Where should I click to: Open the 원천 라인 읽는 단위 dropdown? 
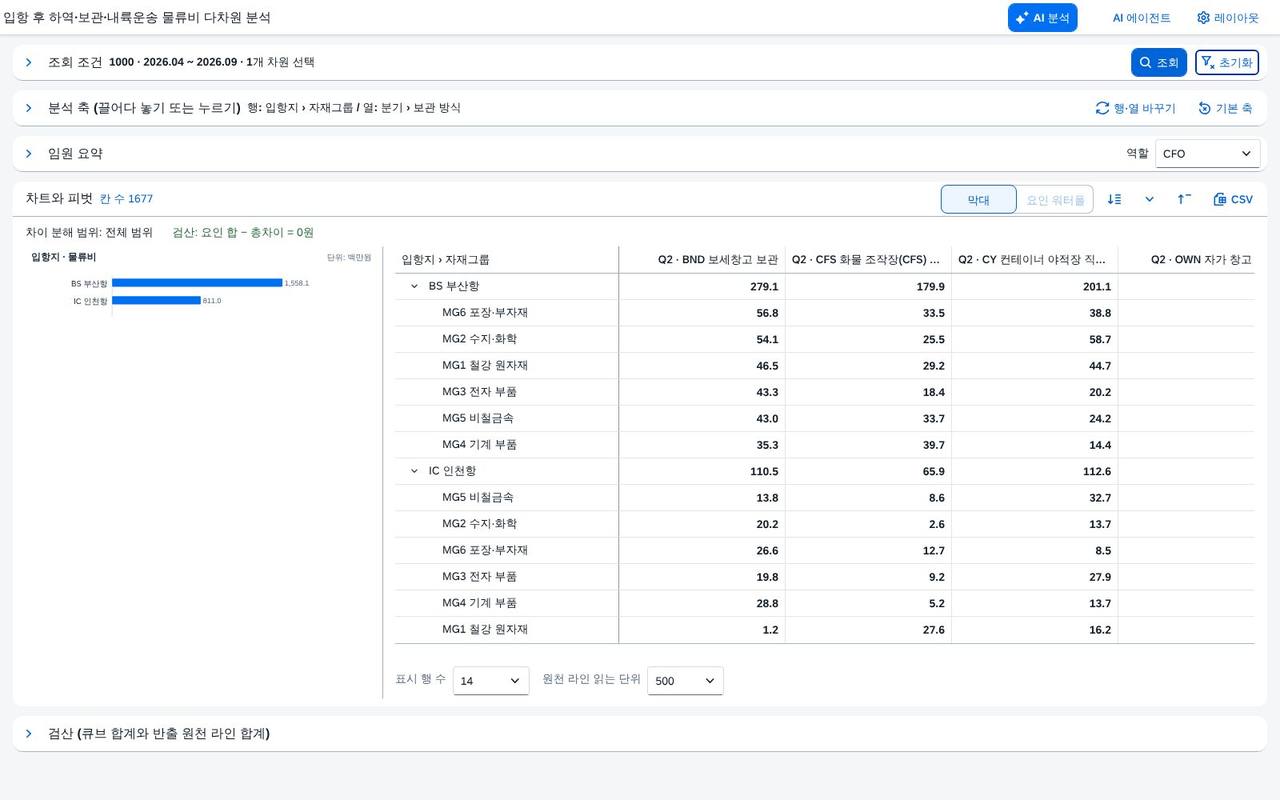click(x=685, y=680)
